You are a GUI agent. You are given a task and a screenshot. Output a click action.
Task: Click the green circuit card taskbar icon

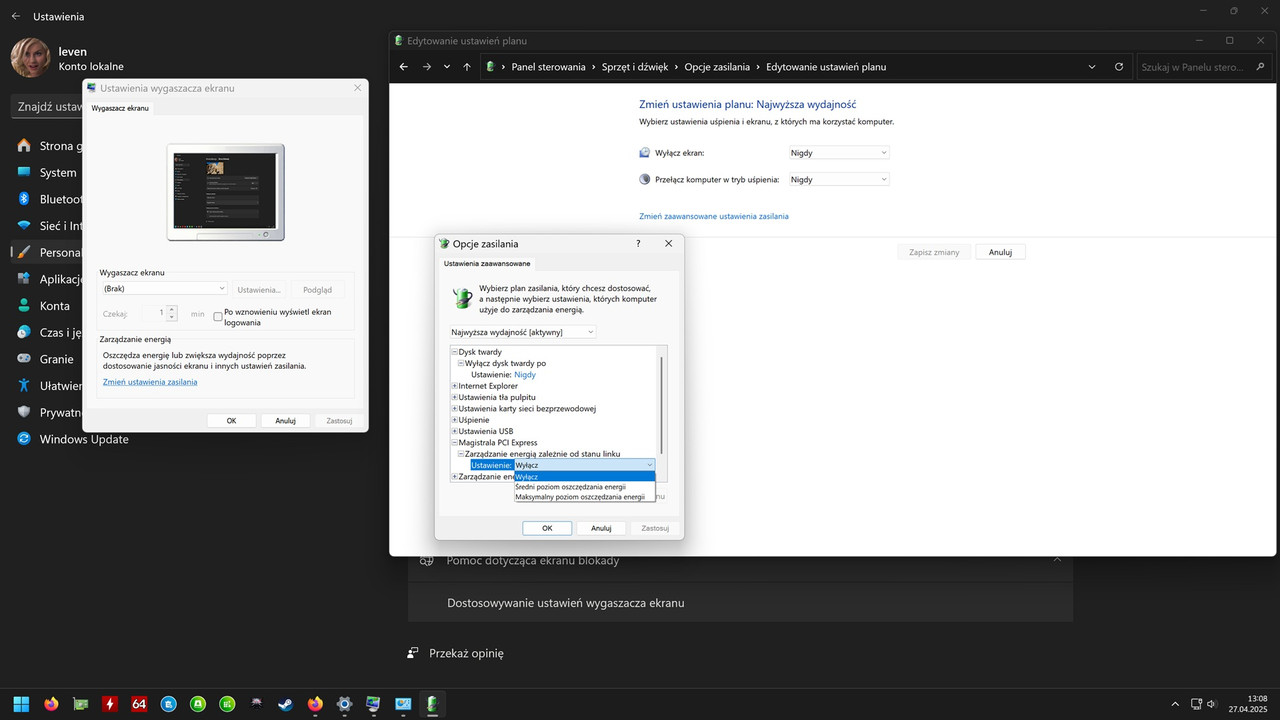(x=80, y=704)
